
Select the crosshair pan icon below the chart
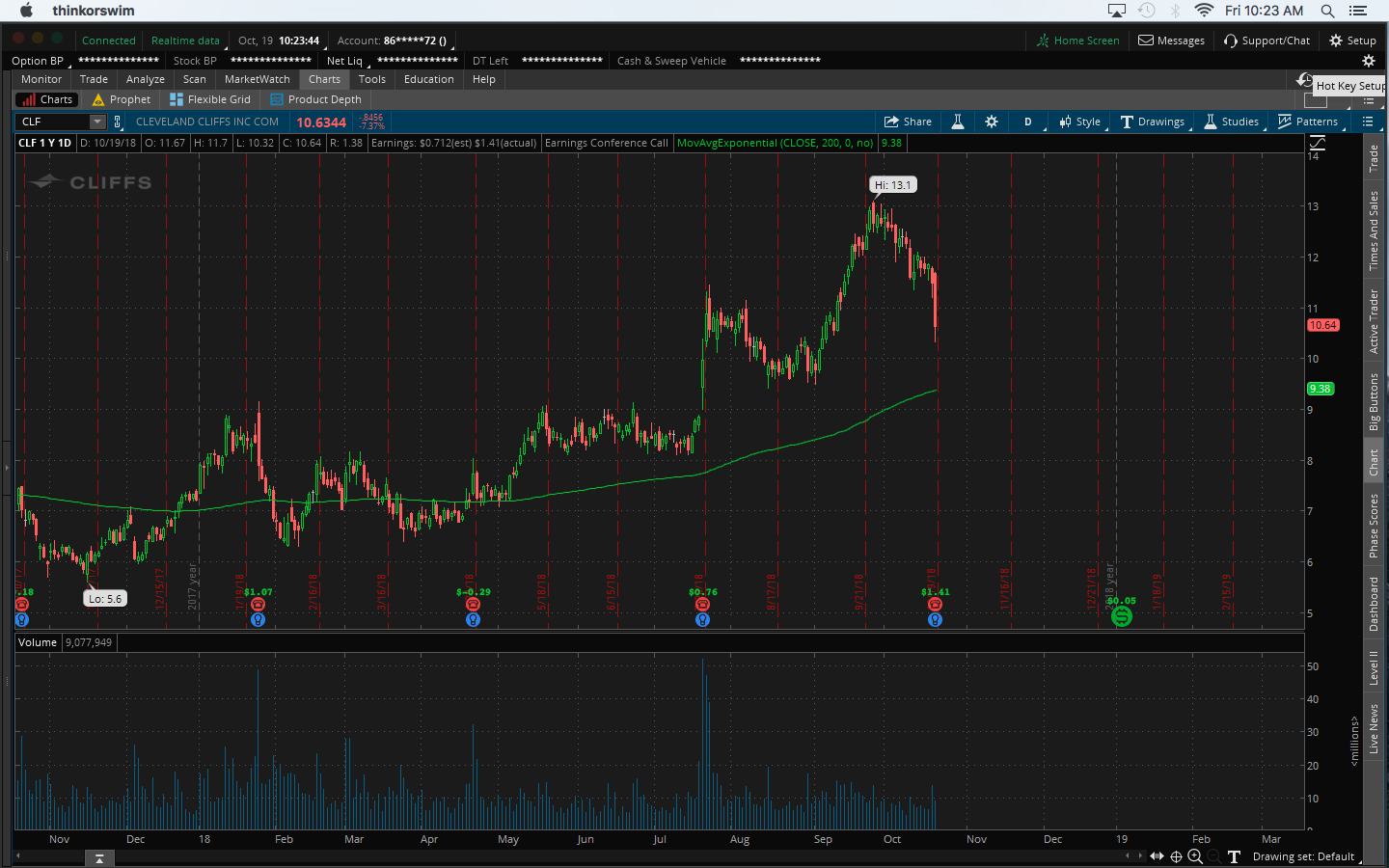(1176, 856)
